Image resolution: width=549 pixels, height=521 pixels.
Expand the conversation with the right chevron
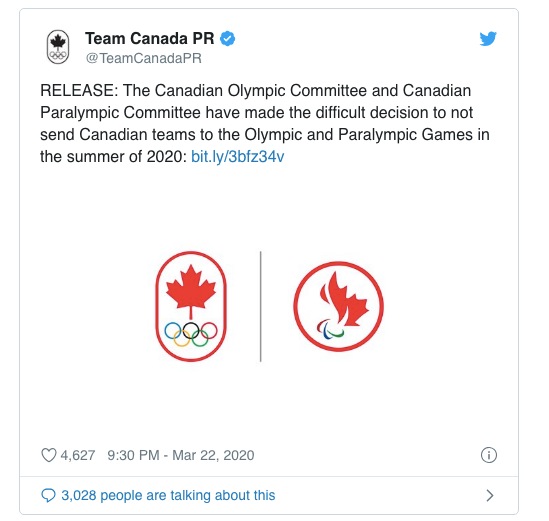[490, 495]
